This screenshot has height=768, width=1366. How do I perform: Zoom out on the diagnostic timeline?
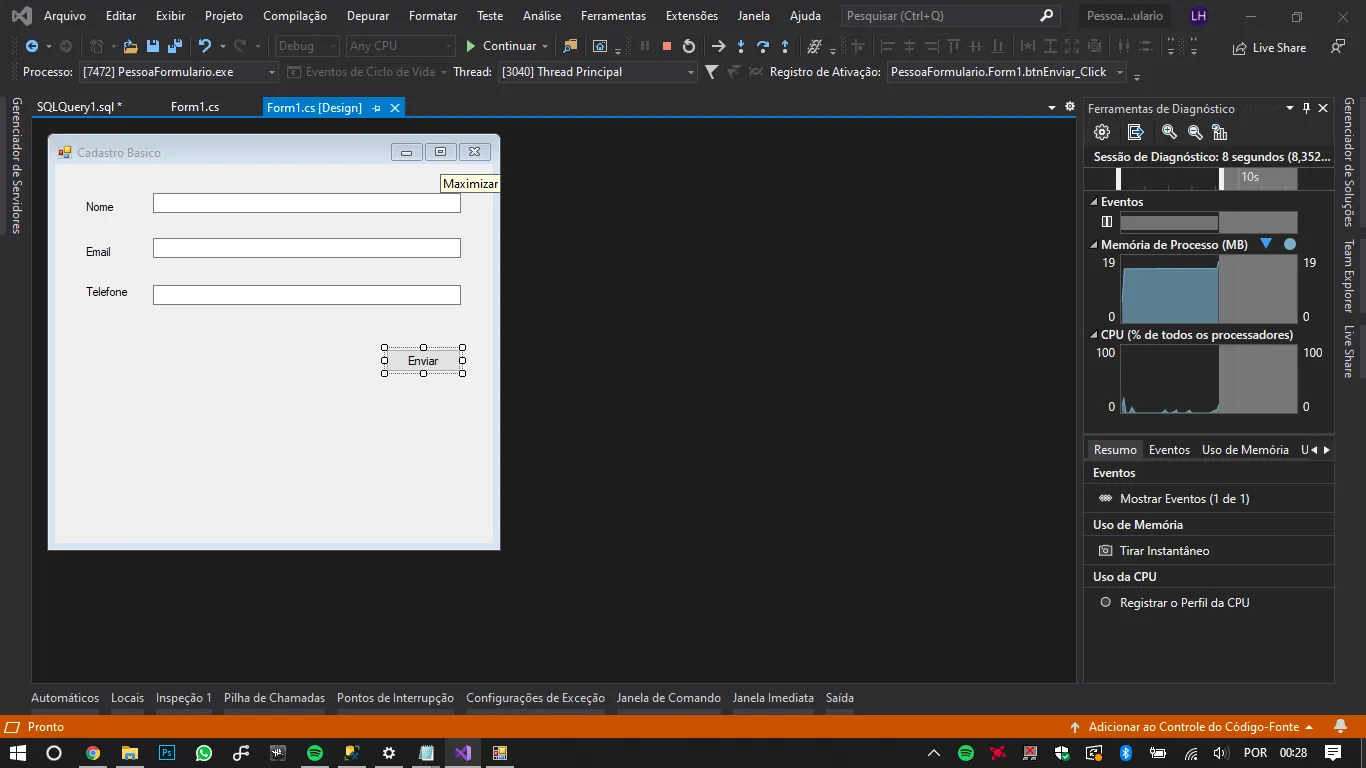click(x=1195, y=132)
